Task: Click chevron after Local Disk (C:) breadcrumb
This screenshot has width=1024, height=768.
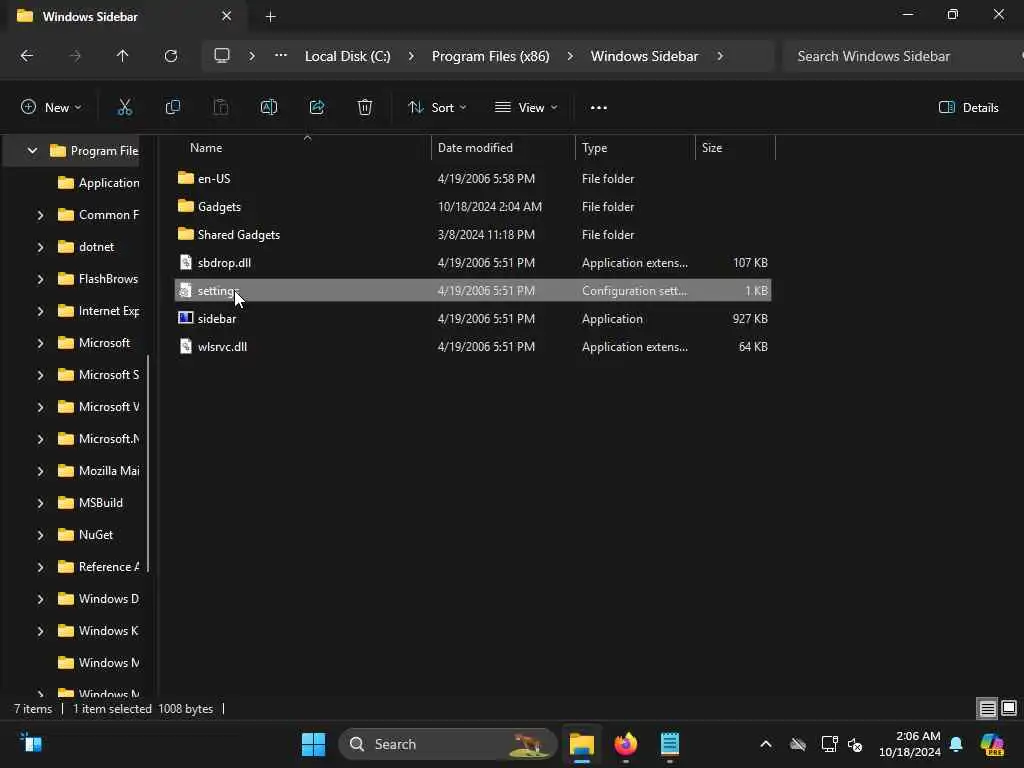Action: (411, 56)
